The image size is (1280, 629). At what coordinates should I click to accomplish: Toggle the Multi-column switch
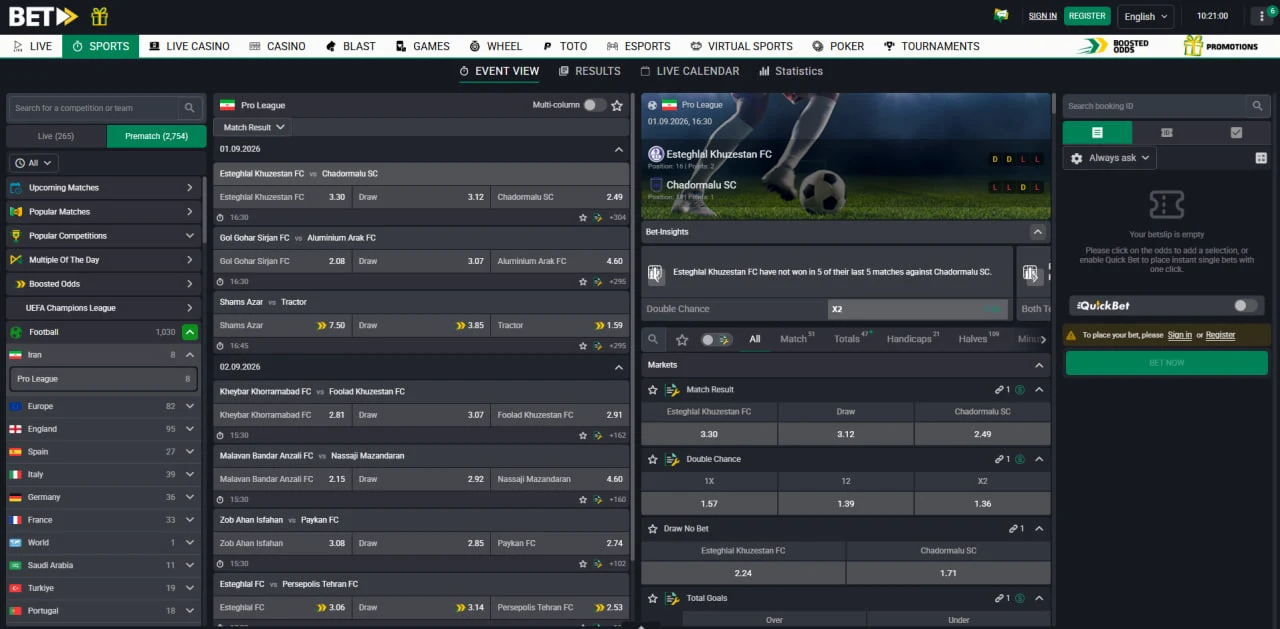coord(594,105)
